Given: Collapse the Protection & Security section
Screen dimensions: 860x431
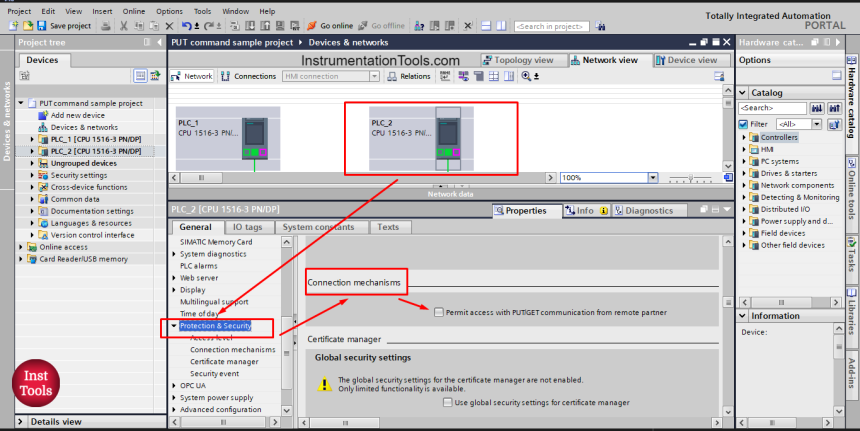Looking at the screenshot, I should 174,326.
